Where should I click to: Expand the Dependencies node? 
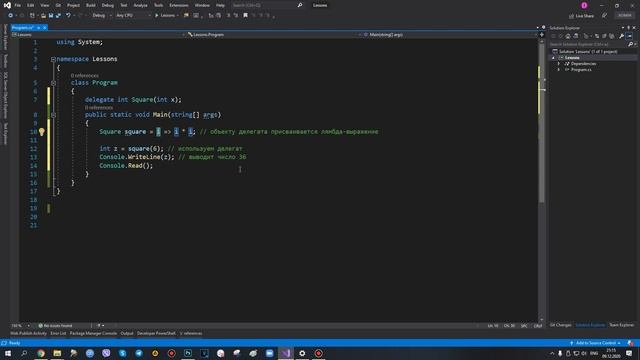tap(559, 64)
